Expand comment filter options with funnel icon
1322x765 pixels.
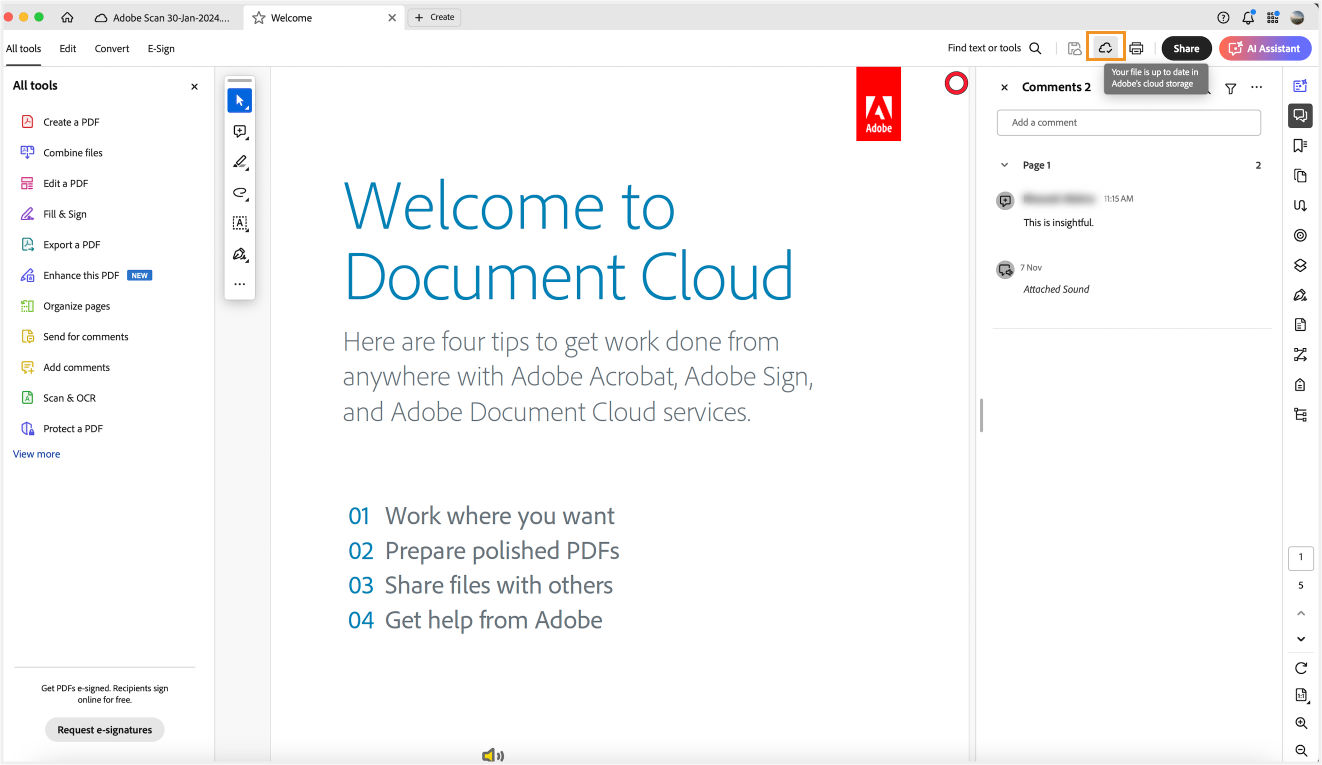[x=1230, y=87]
